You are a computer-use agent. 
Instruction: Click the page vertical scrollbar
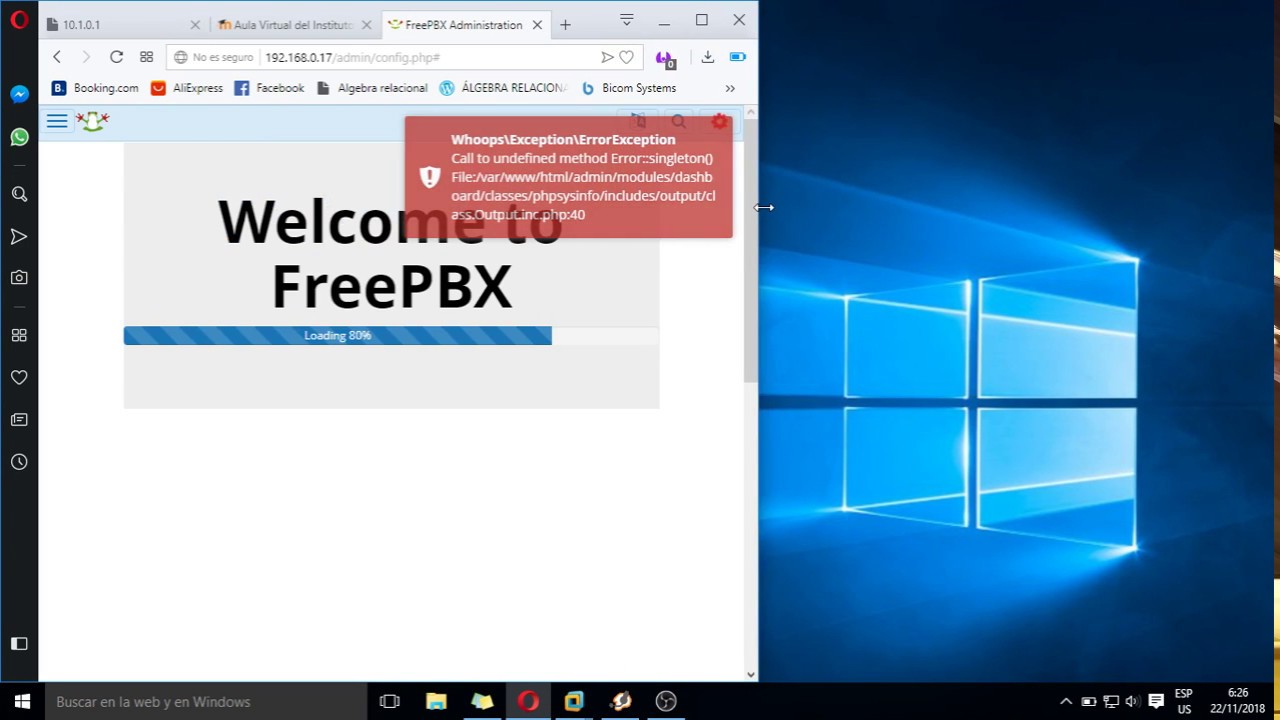pyautogui.click(x=751, y=250)
